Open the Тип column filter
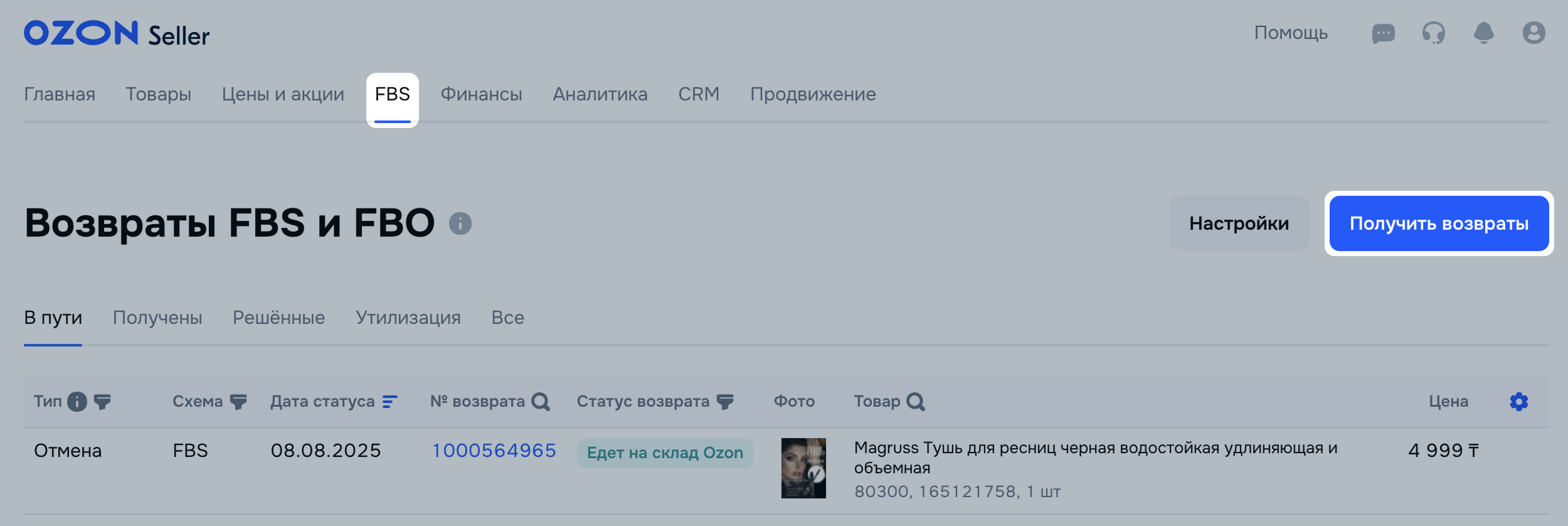The width and height of the screenshot is (1568, 526). tap(102, 402)
